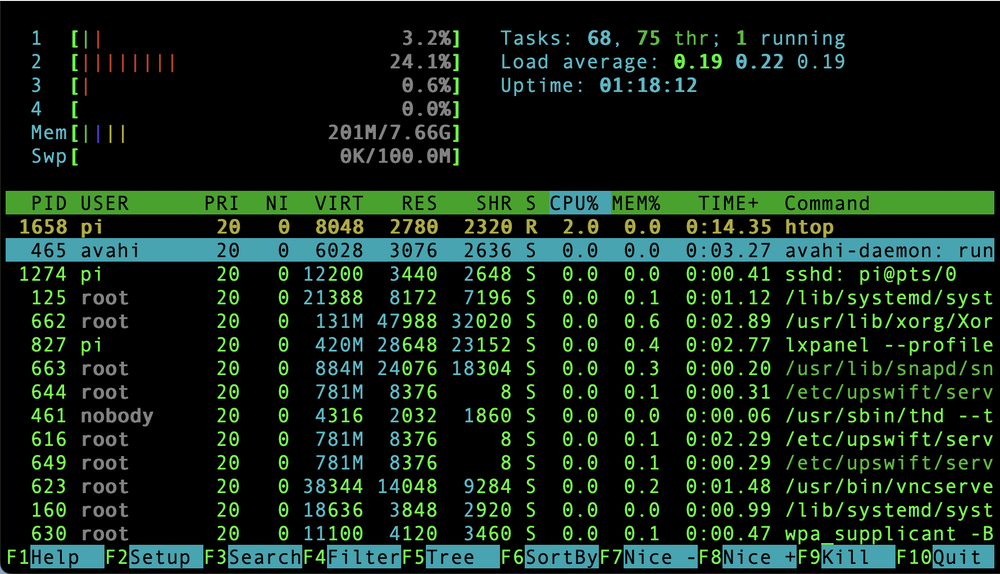Select the nobody user /usr/sbin/thd row
The width and height of the screenshot is (1000, 574).
click(500, 416)
